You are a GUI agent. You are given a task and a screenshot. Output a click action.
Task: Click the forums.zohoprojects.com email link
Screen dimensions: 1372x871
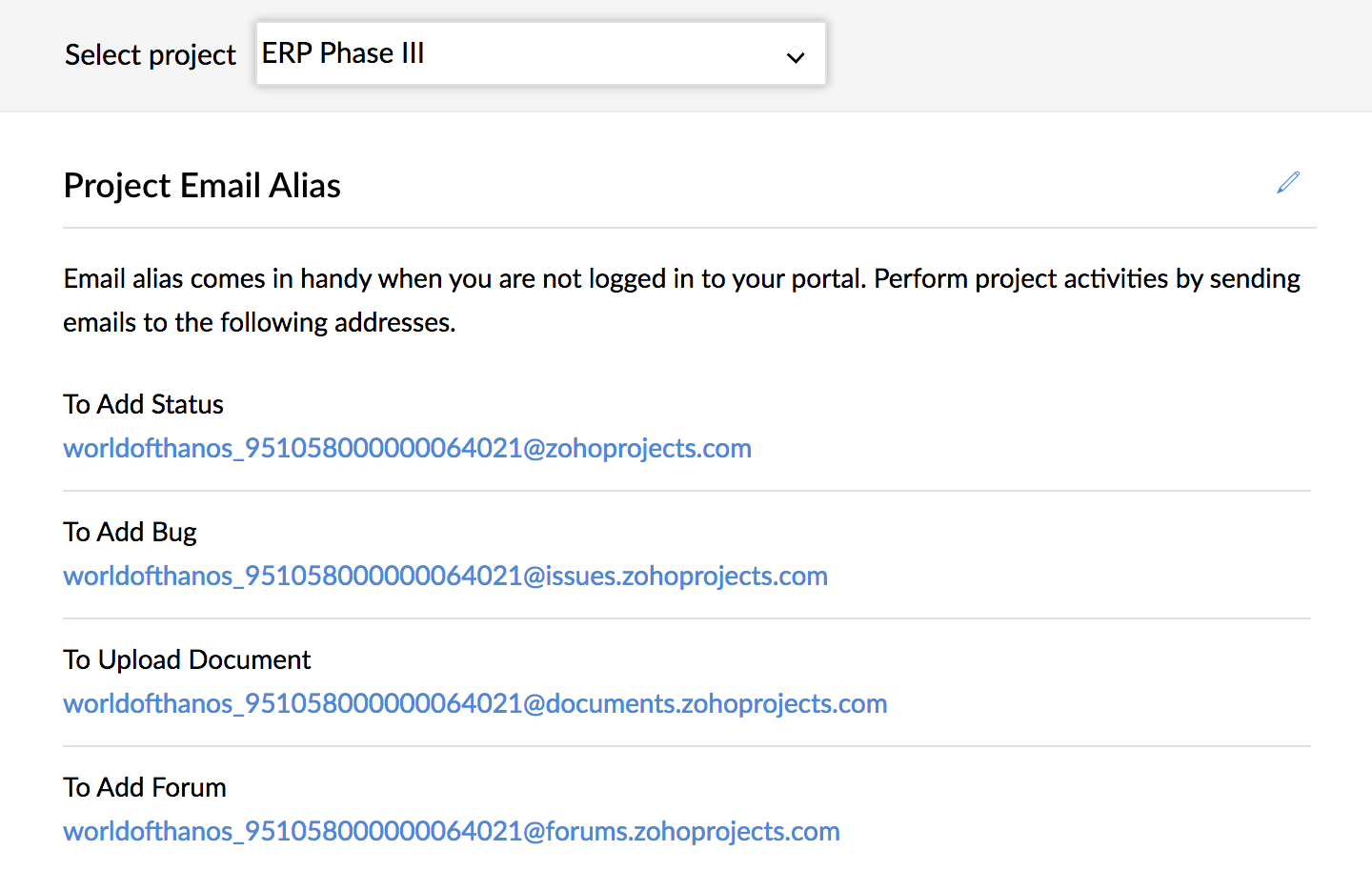tap(451, 831)
